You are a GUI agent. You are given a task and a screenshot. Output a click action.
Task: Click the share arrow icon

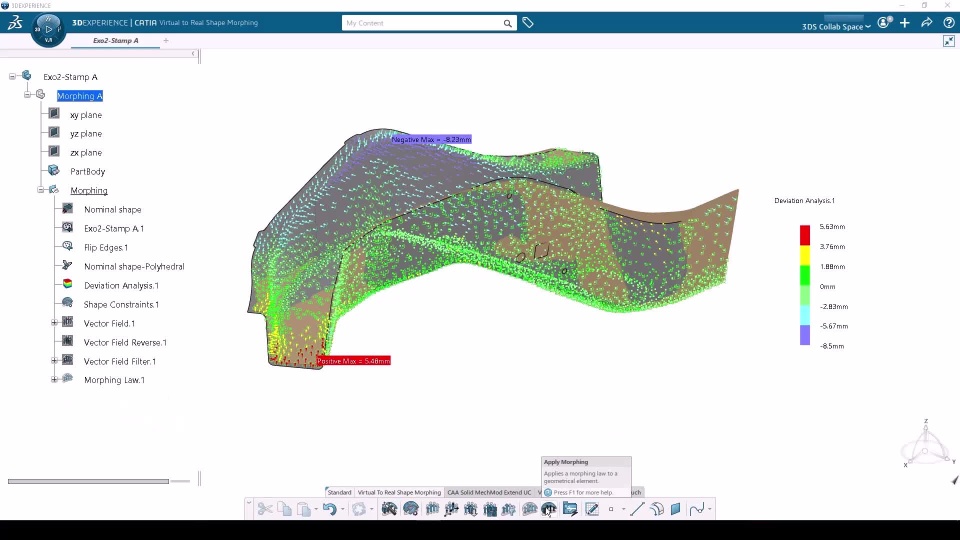tap(927, 23)
